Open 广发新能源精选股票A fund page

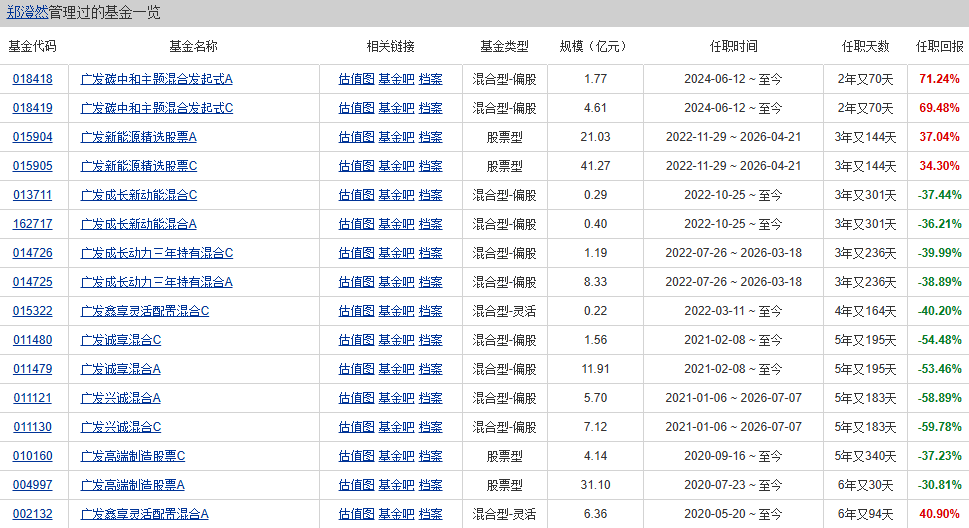[138, 137]
